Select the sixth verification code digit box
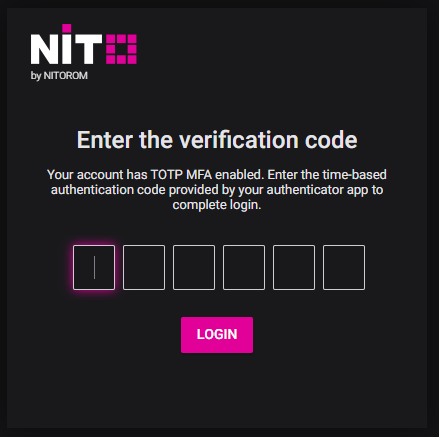This screenshot has height=437, width=439. pyautogui.click(x=344, y=267)
